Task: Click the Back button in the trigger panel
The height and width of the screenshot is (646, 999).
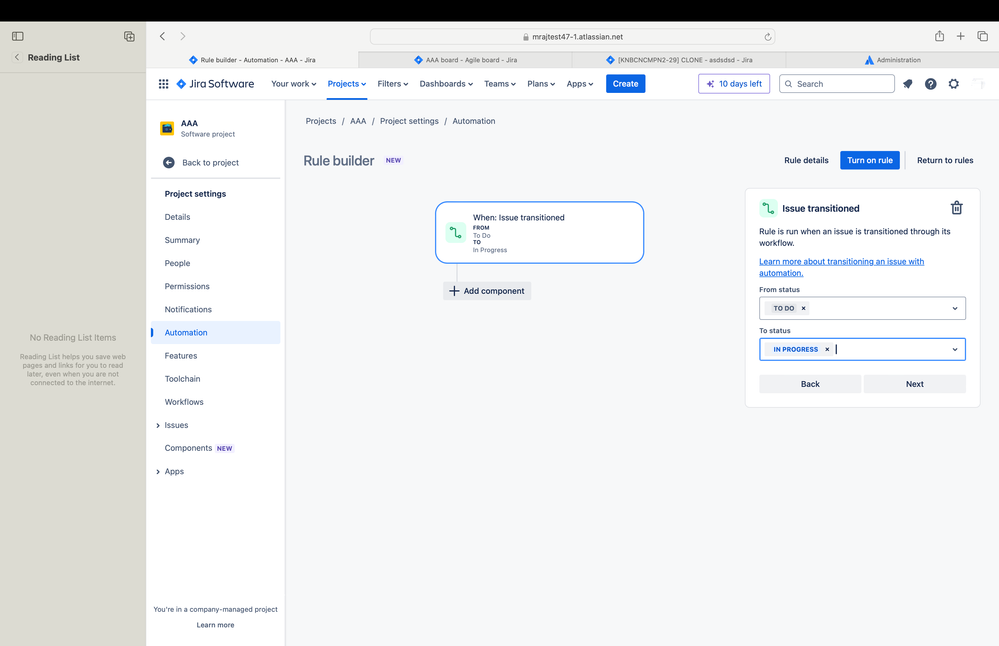Action: 810,384
